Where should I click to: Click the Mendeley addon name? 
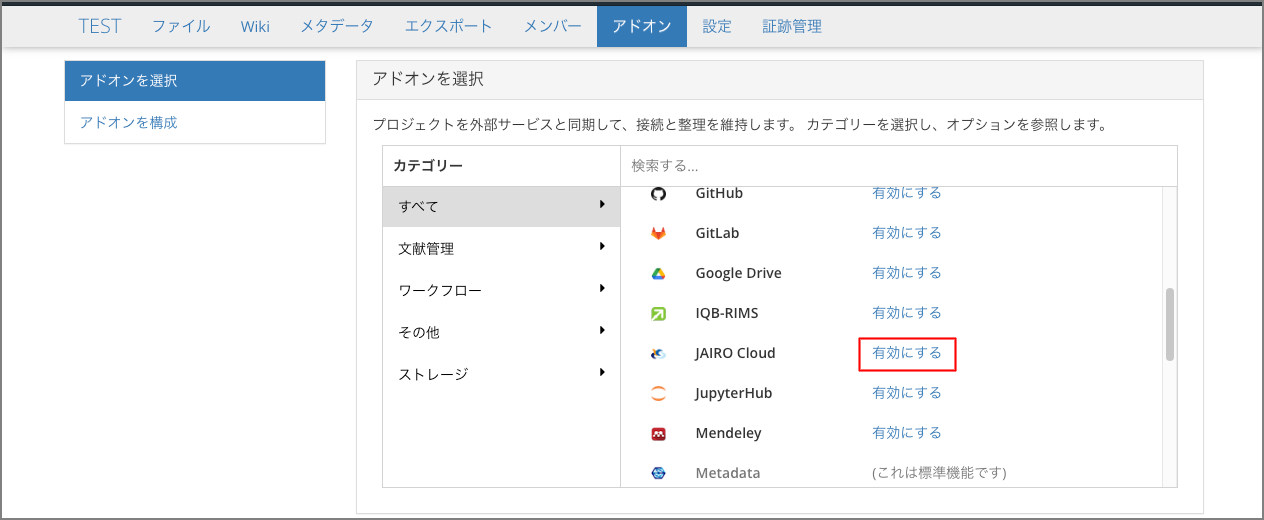728,433
